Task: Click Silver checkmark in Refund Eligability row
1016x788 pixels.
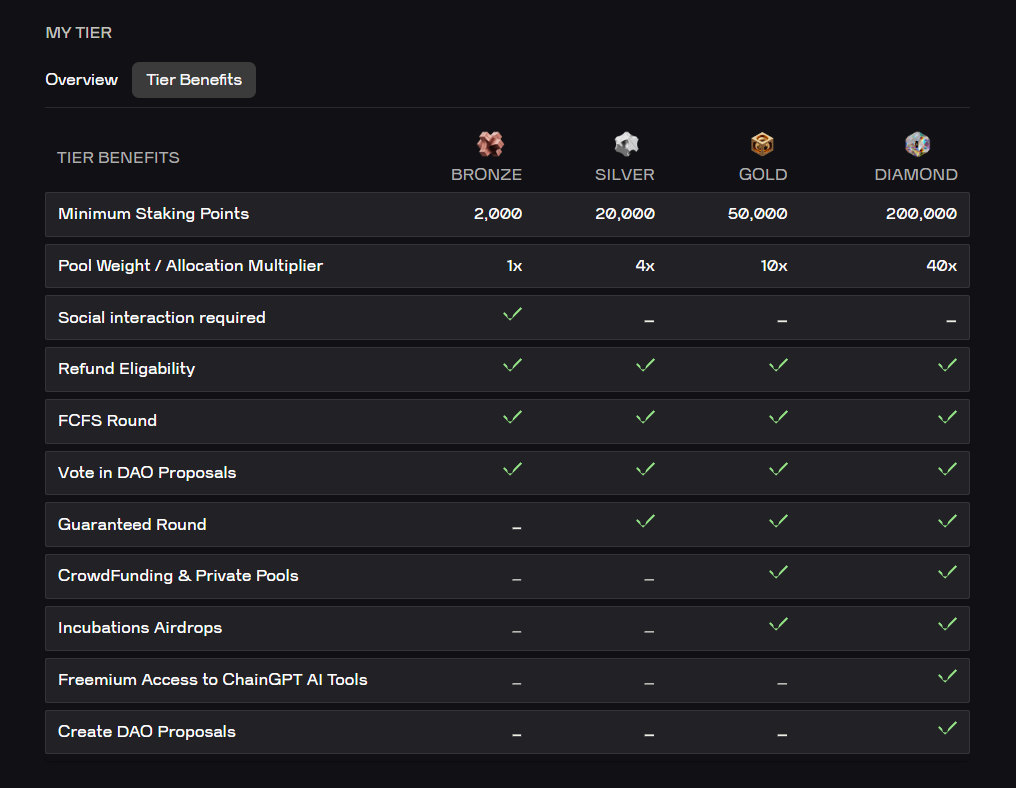Action: point(645,365)
